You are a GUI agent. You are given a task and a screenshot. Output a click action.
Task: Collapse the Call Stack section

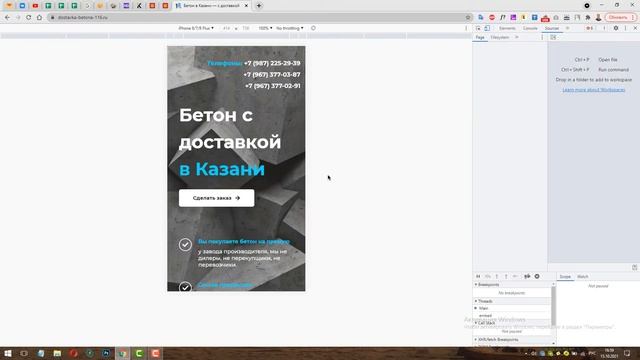[512, 323]
